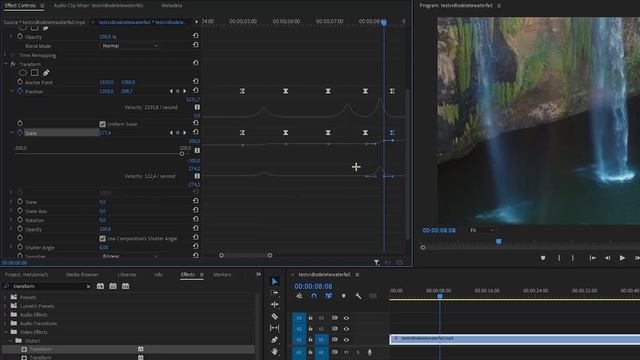Select the Ripple Edit tool
The width and height of the screenshot is (640, 360).
click(274, 304)
